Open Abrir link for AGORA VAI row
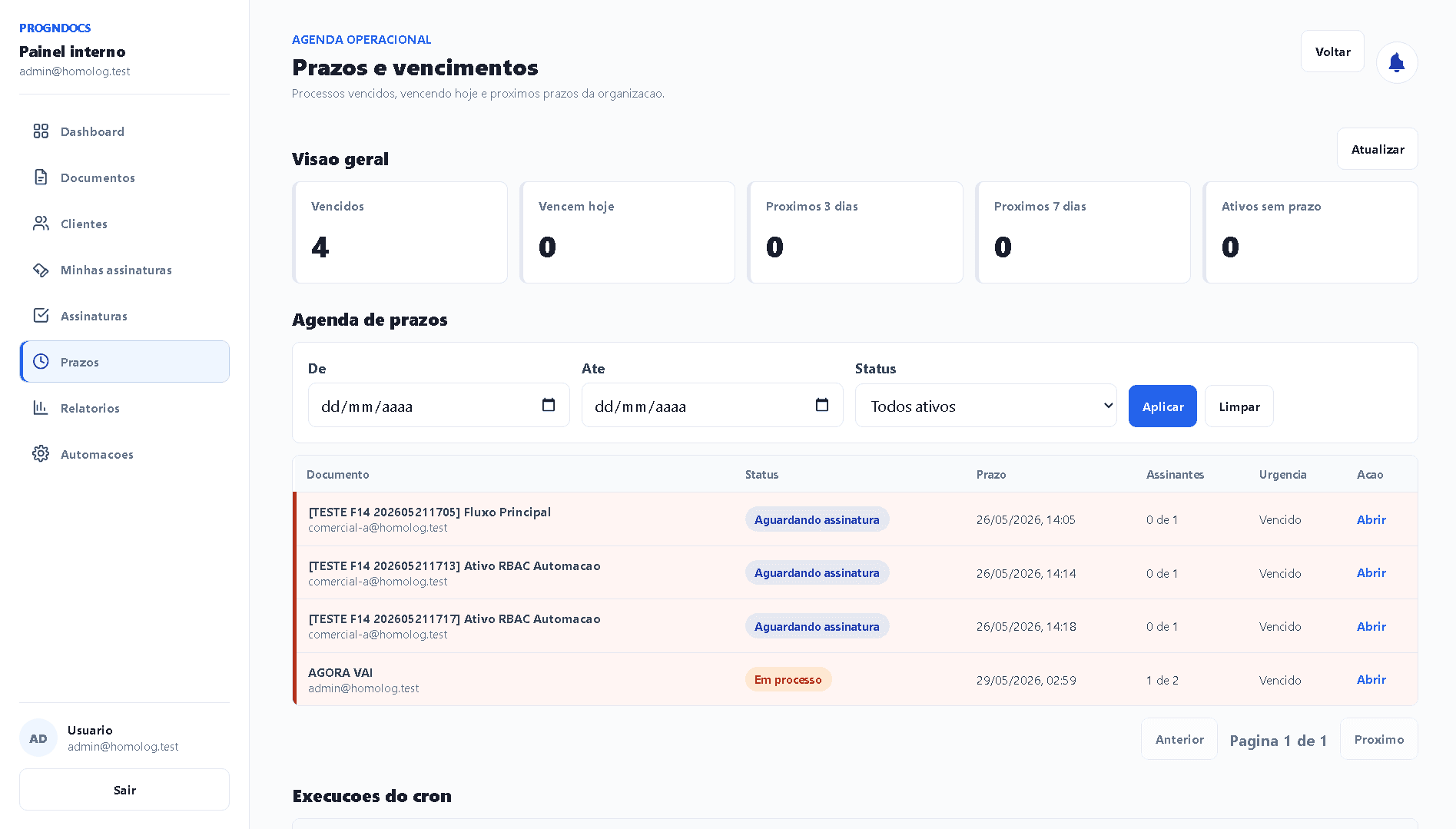1456x829 pixels. 1371,679
